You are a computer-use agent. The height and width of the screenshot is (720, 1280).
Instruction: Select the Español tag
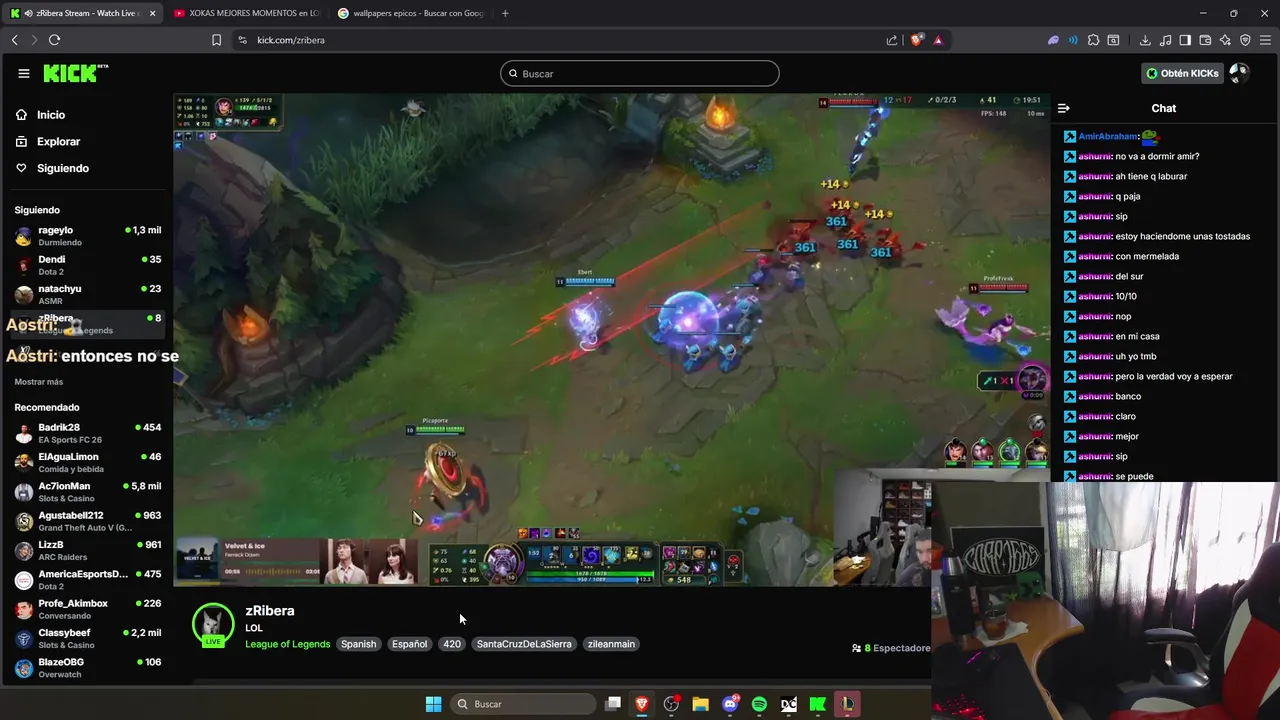[409, 644]
